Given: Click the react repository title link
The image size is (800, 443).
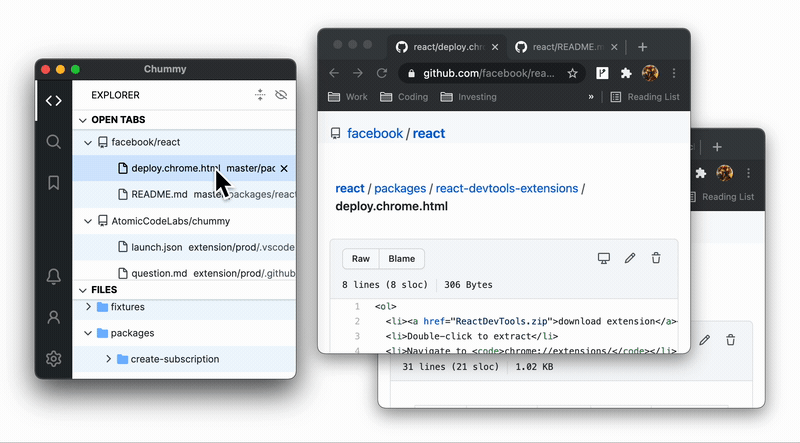Looking at the screenshot, I should 429,134.
